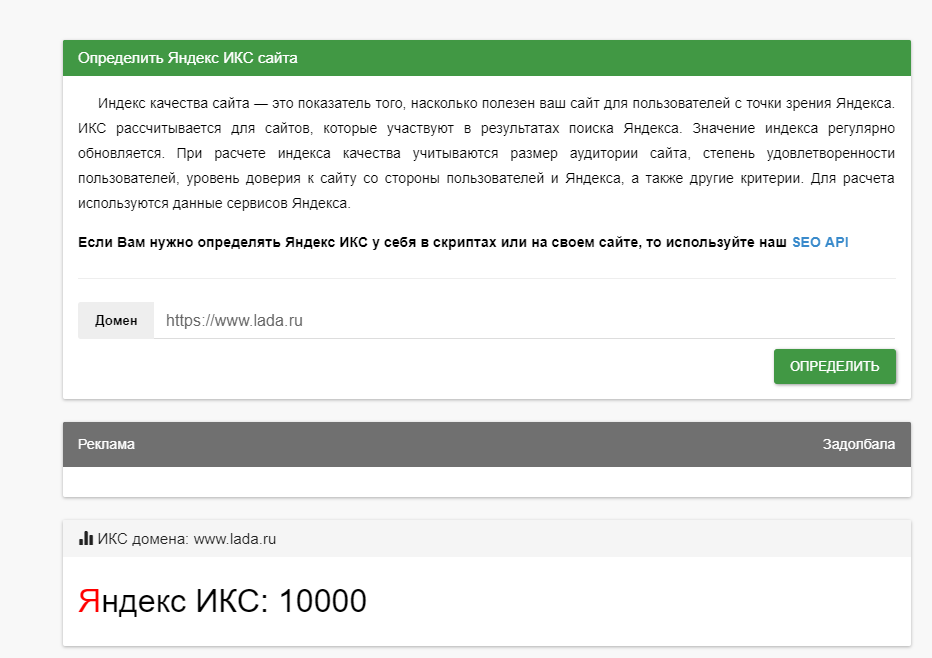
Task: Open the SEO API link
Action: pos(820,243)
